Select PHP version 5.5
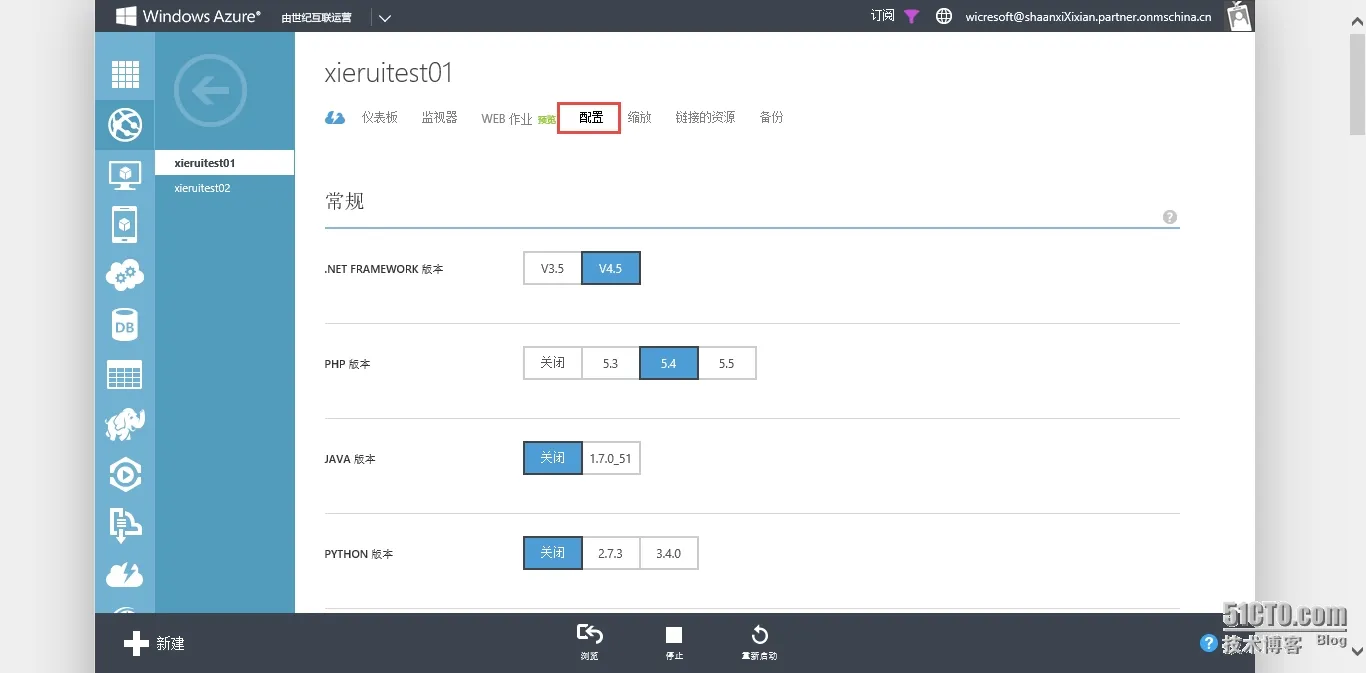The height and width of the screenshot is (673, 1366). pyautogui.click(x=727, y=363)
